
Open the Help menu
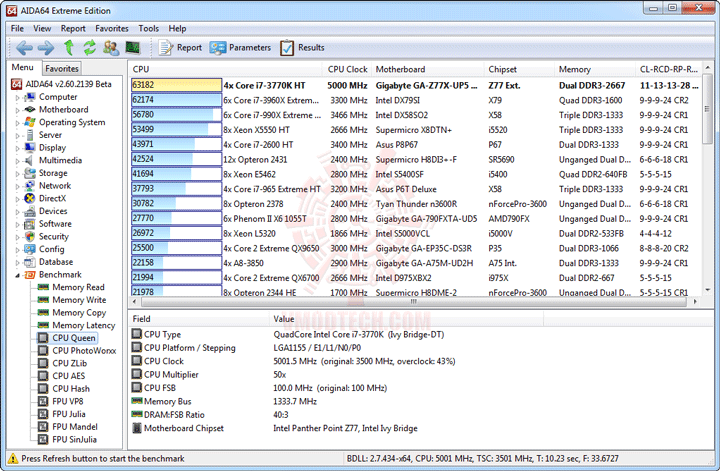pos(177,28)
